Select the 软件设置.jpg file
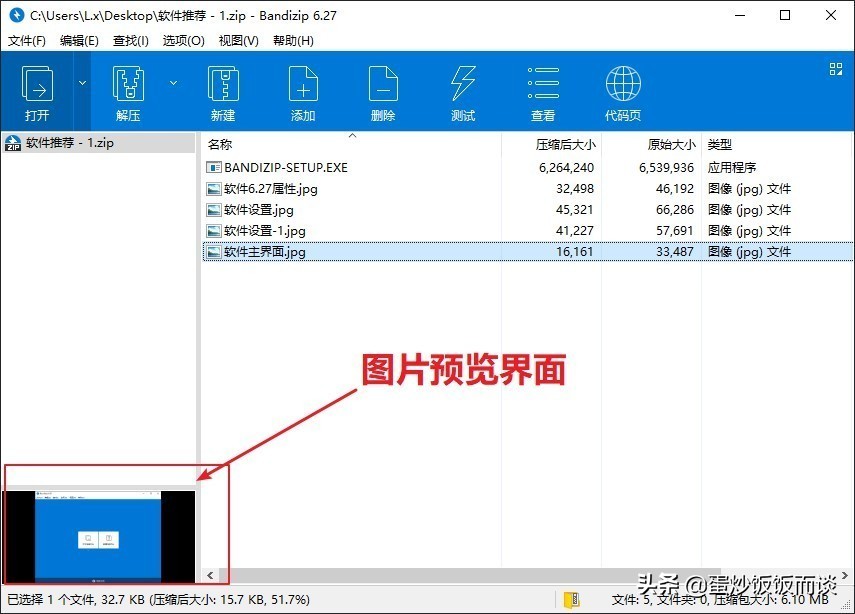The width and height of the screenshot is (855, 614). point(528,210)
